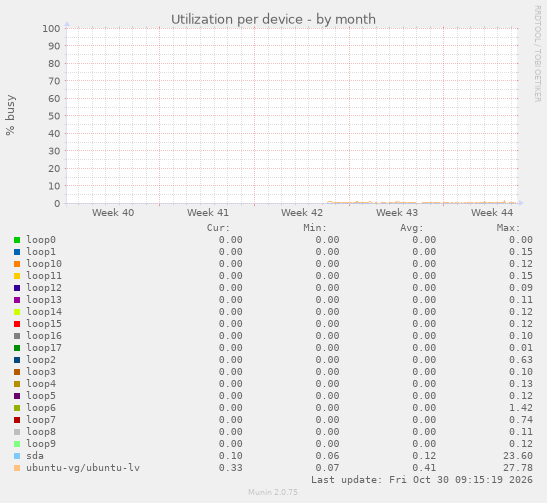
Task: Click the Week 44 axis label
Action: click(x=492, y=212)
